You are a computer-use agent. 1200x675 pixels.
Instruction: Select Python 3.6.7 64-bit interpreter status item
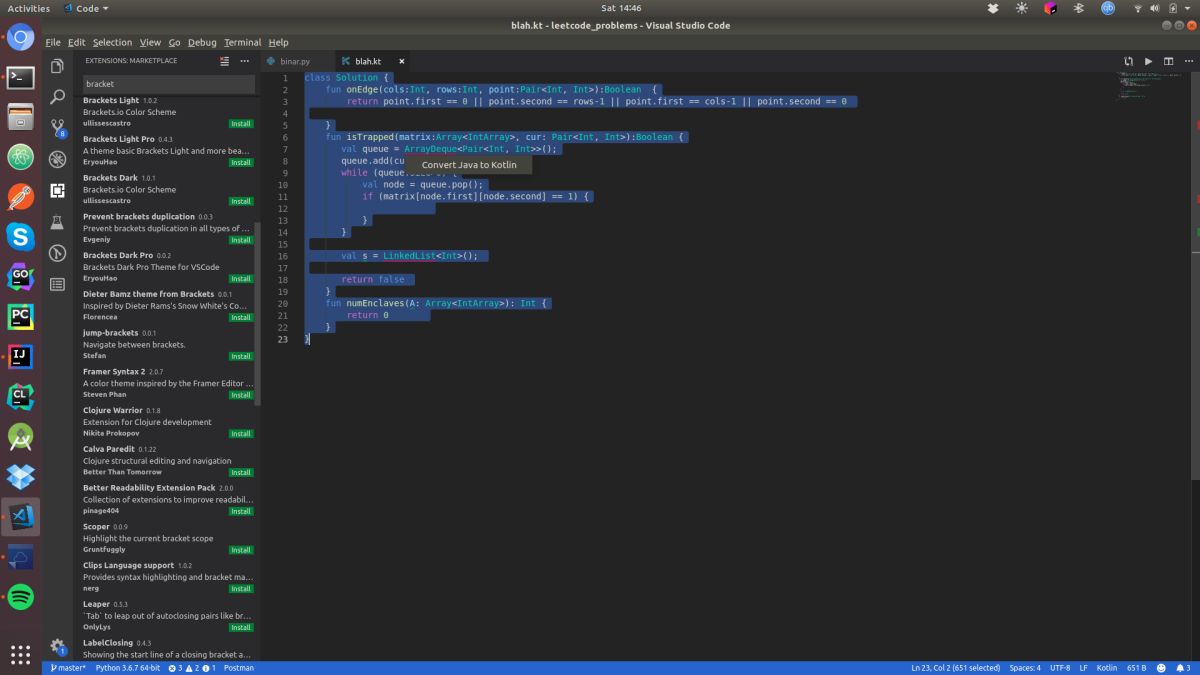click(x=127, y=667)
